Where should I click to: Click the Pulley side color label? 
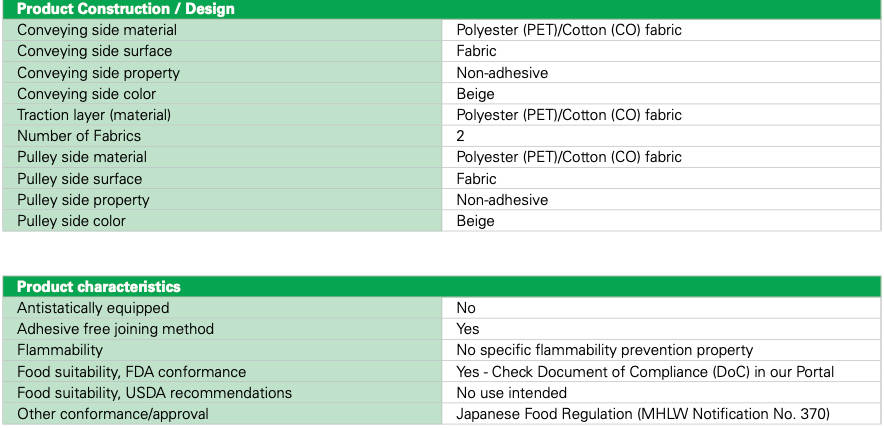tap(71, 221)
